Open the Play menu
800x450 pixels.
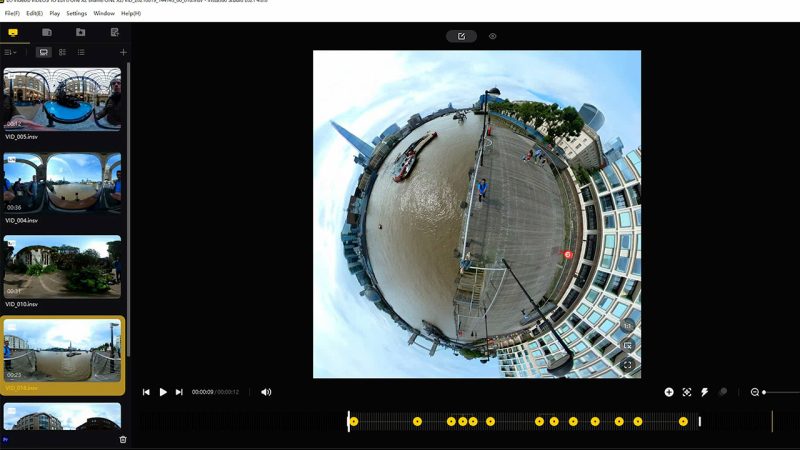[55, 13]
